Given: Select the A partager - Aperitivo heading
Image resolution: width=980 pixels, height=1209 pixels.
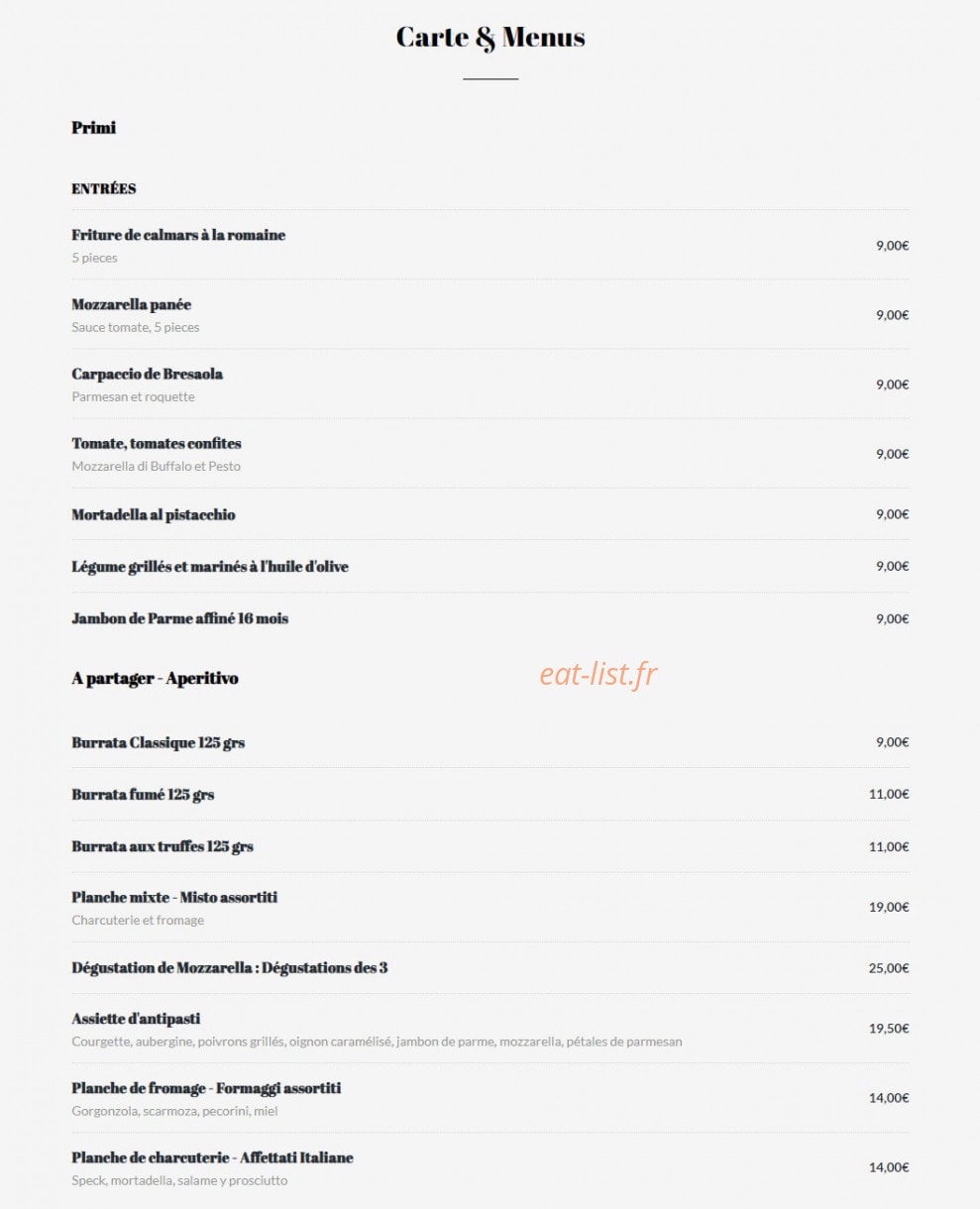Looking at the screenshot, I should [x=155, y=679].
